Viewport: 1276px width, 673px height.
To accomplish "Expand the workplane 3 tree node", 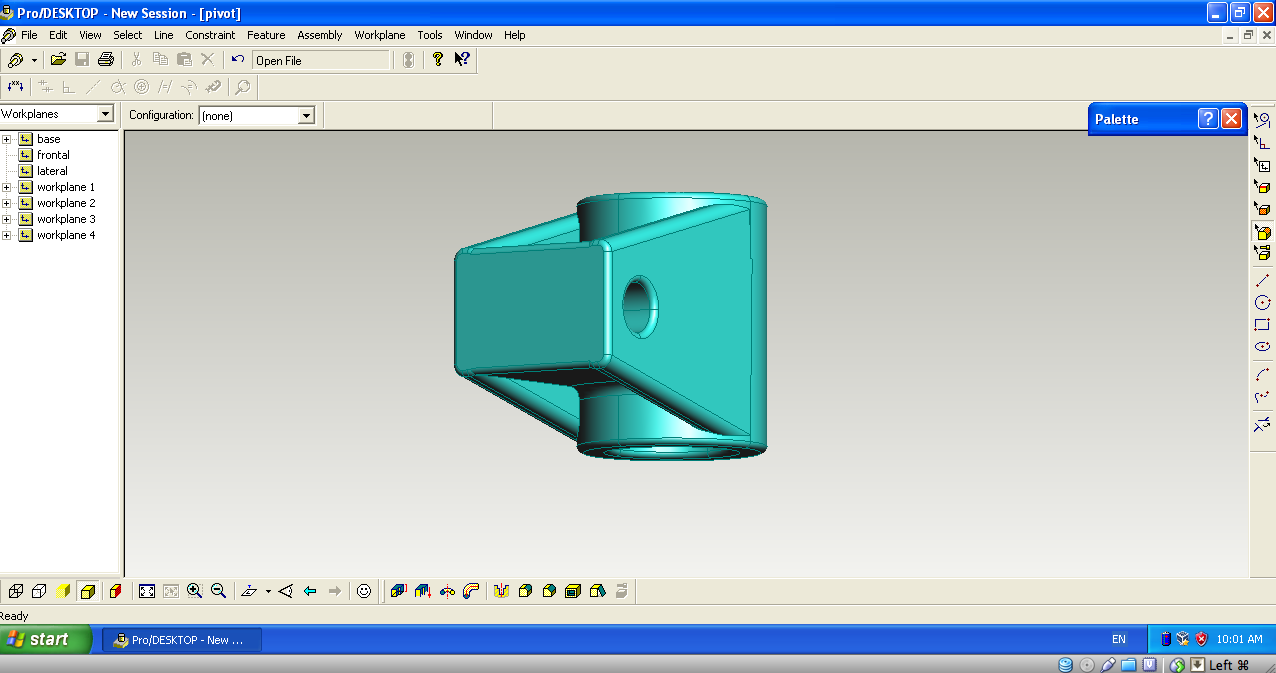I will tap(7, 219).
